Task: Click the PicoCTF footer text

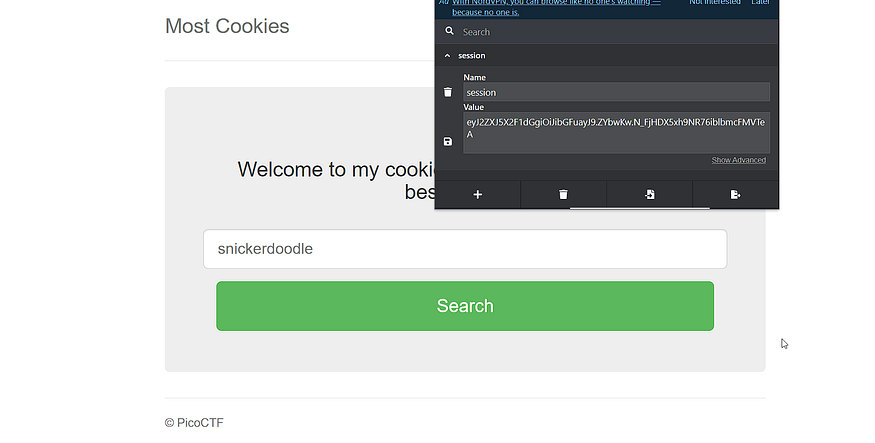Action: click(x=194, y=423)
